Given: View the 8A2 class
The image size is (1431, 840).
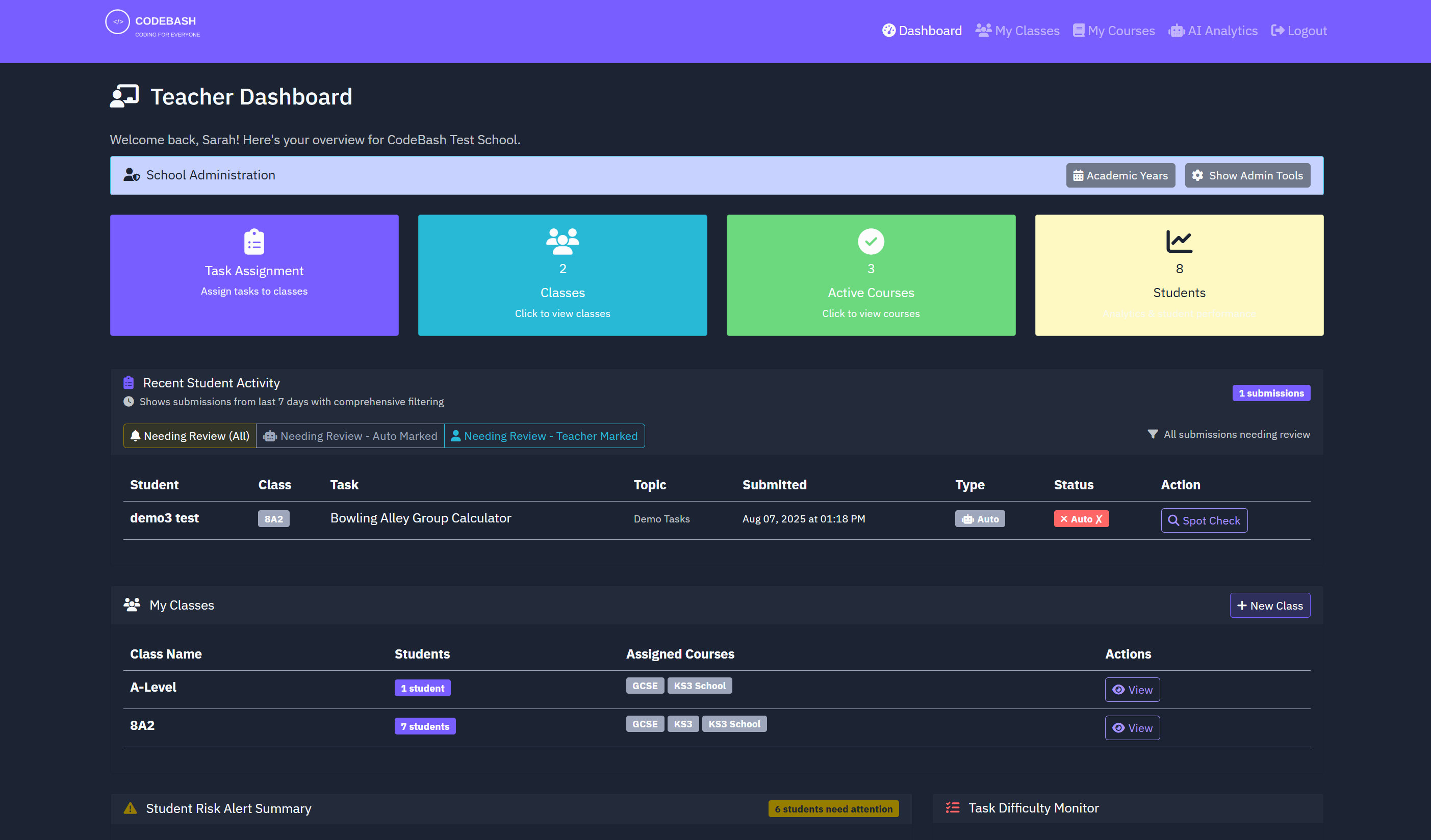Looking at the screenshot, I should pos(1132,728).
